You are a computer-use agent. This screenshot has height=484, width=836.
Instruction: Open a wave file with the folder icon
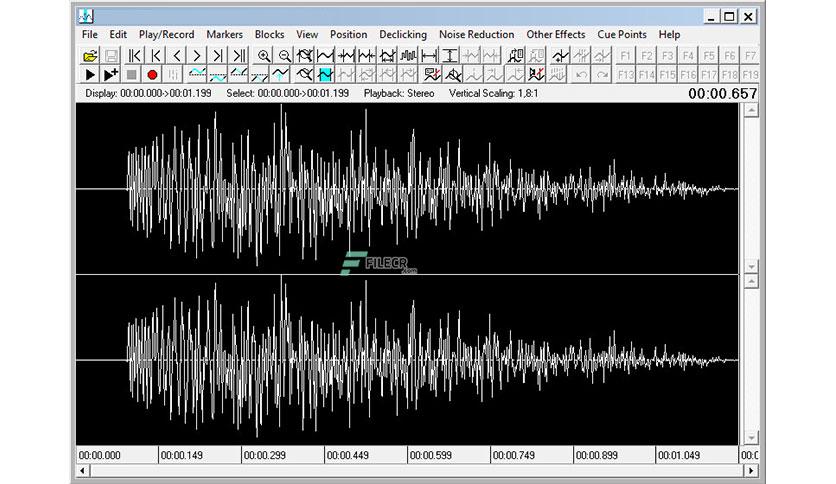[90, 55]
